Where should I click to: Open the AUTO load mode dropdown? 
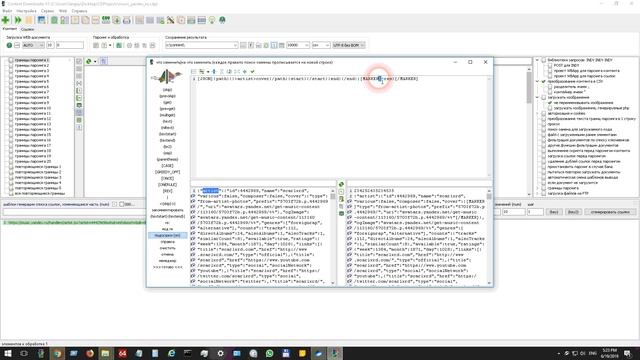(33, 45)
